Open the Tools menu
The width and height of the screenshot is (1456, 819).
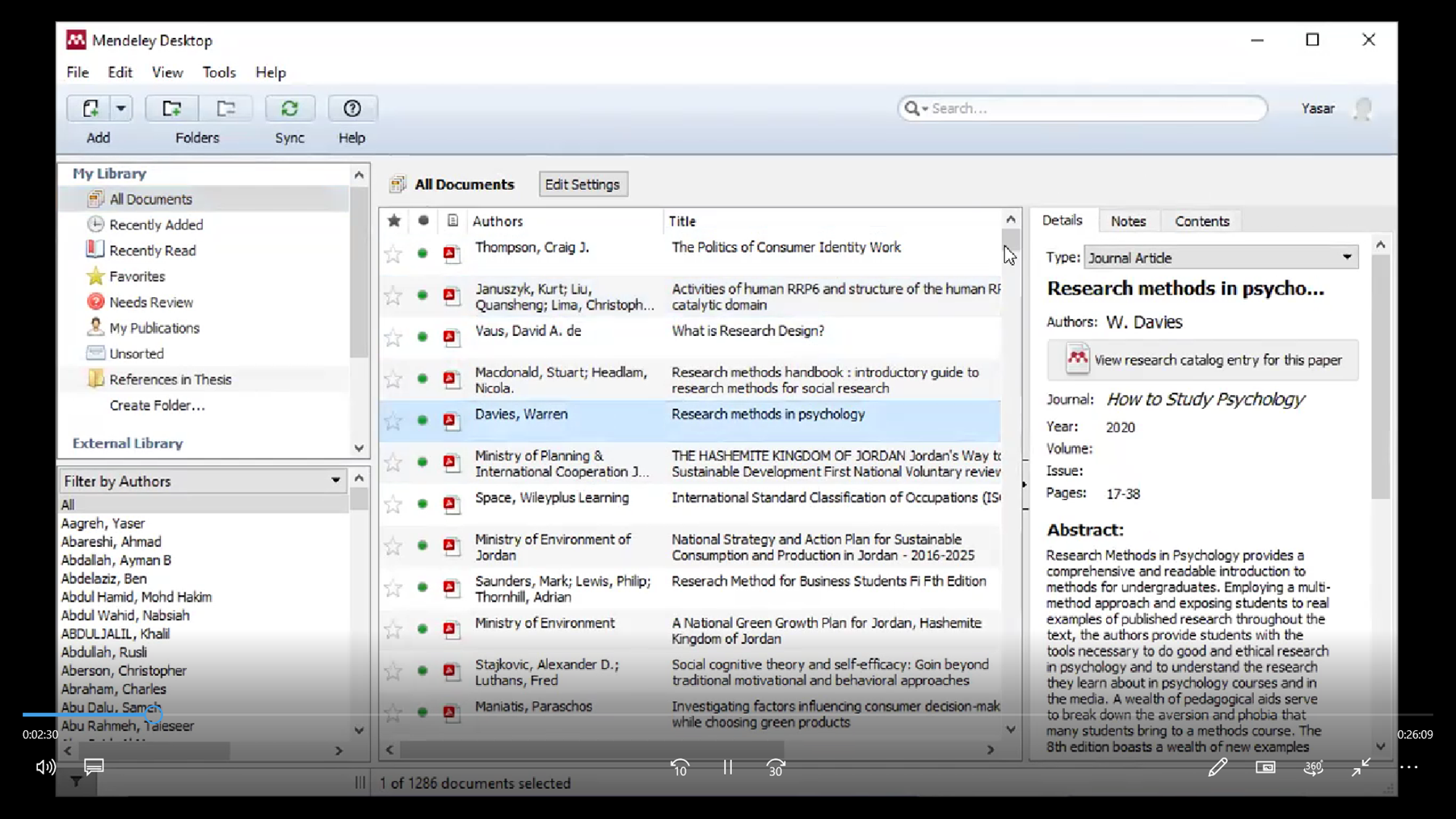point(219,73)
